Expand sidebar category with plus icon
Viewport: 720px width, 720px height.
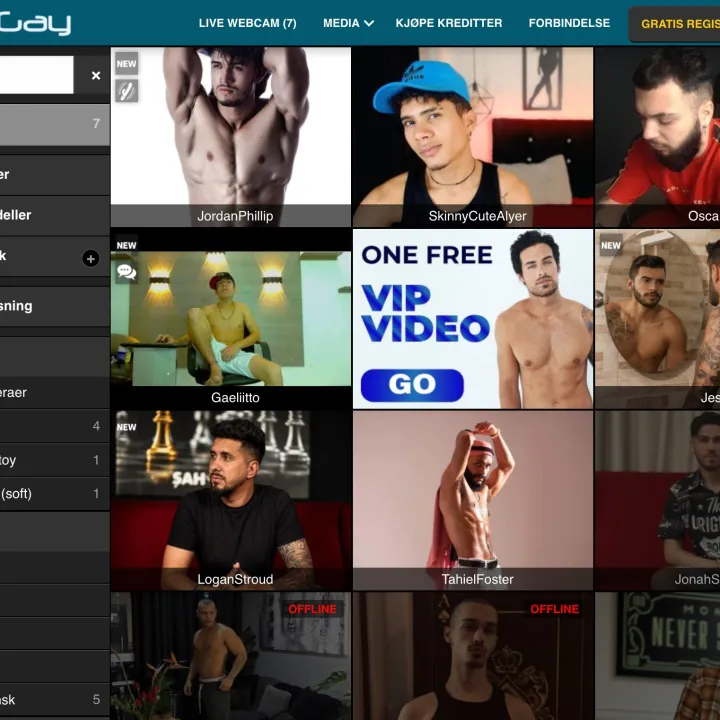pyautogui.click(x=90, y=259)
